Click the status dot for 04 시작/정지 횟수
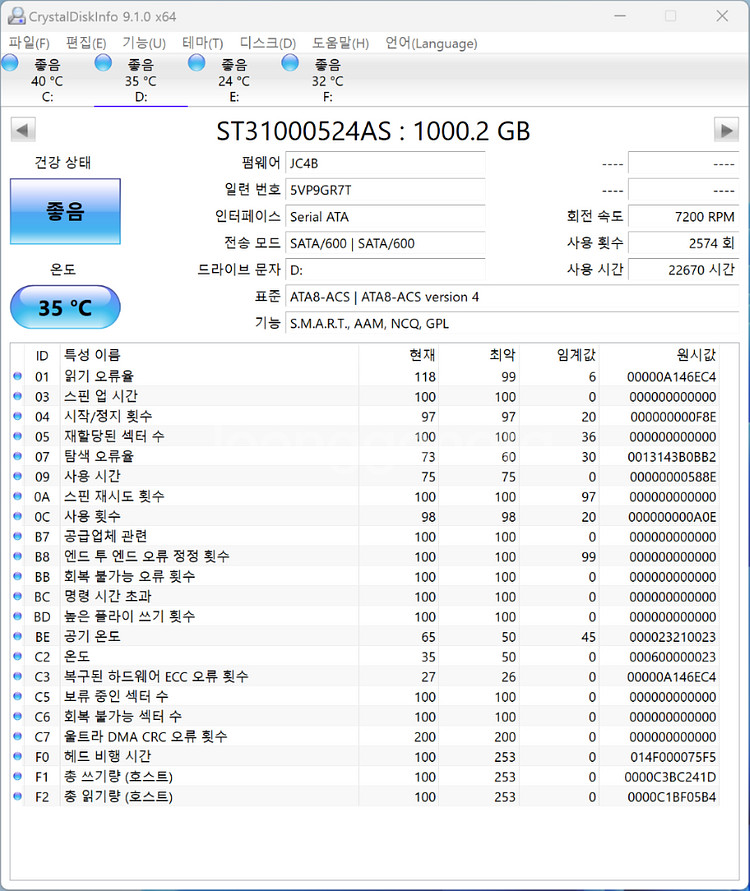The width and height of the screenshot is (750, 891). click(x=18, y=417)
